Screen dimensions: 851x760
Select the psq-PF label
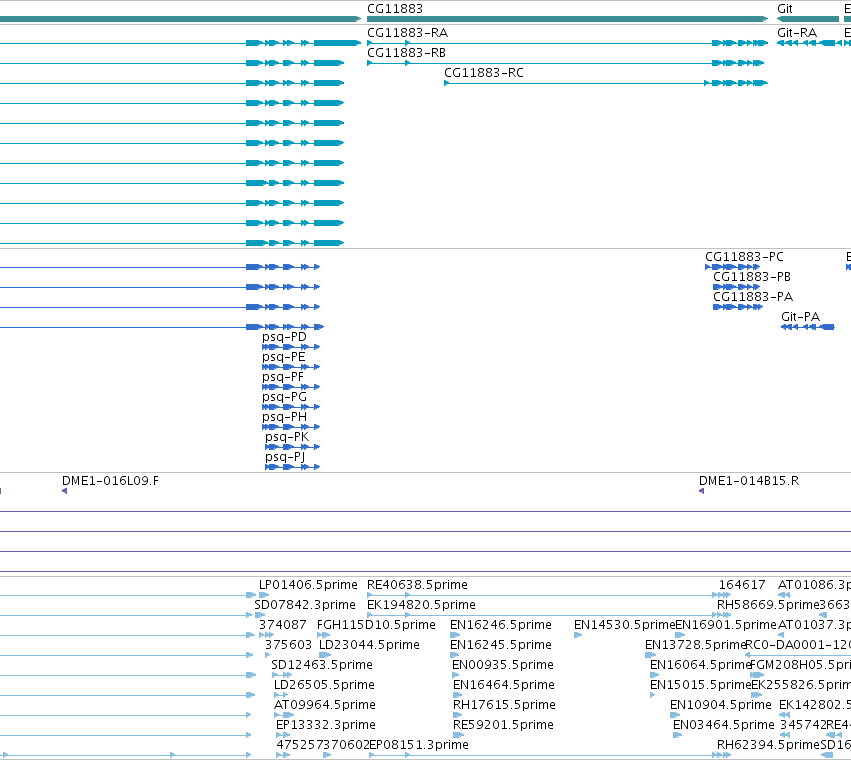pos(283,377)
